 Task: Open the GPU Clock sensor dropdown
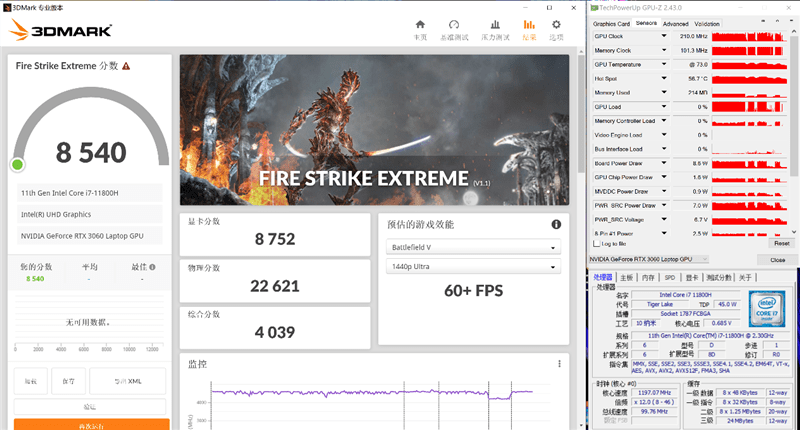664,36
